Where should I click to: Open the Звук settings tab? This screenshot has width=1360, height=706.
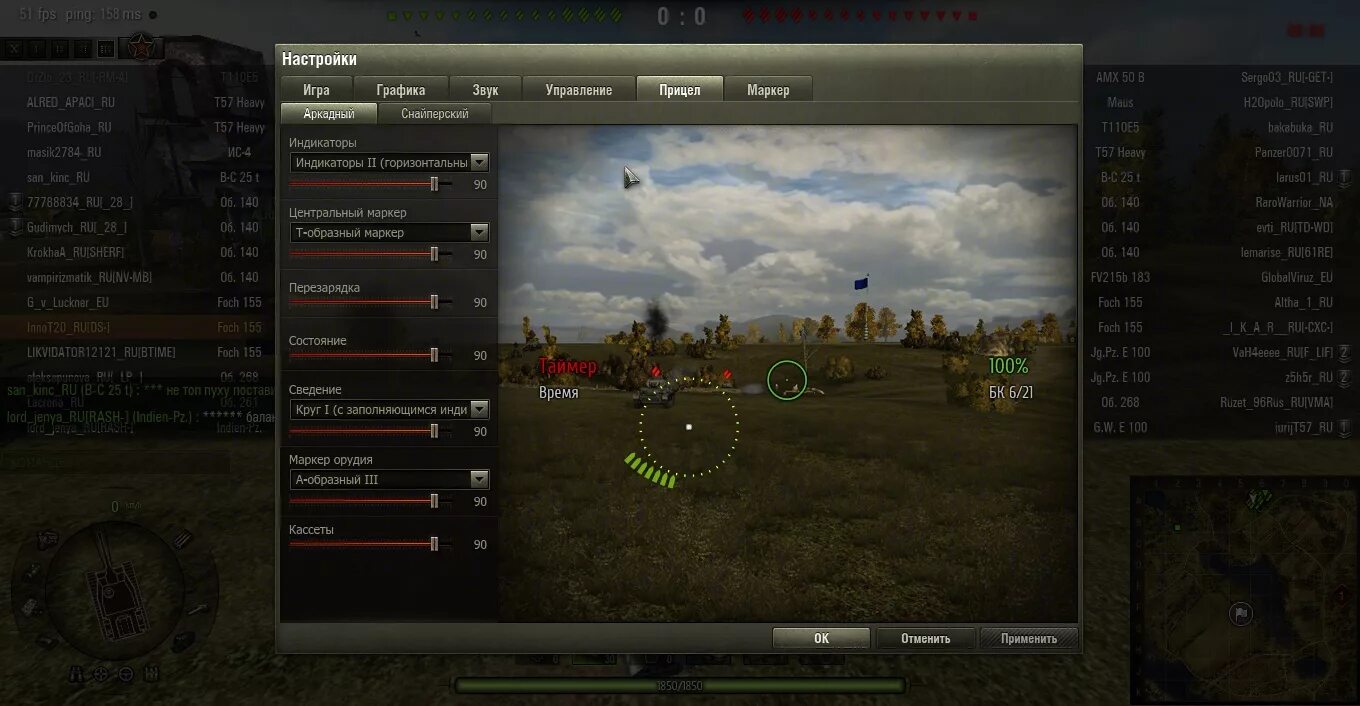(x=485, y=89)
